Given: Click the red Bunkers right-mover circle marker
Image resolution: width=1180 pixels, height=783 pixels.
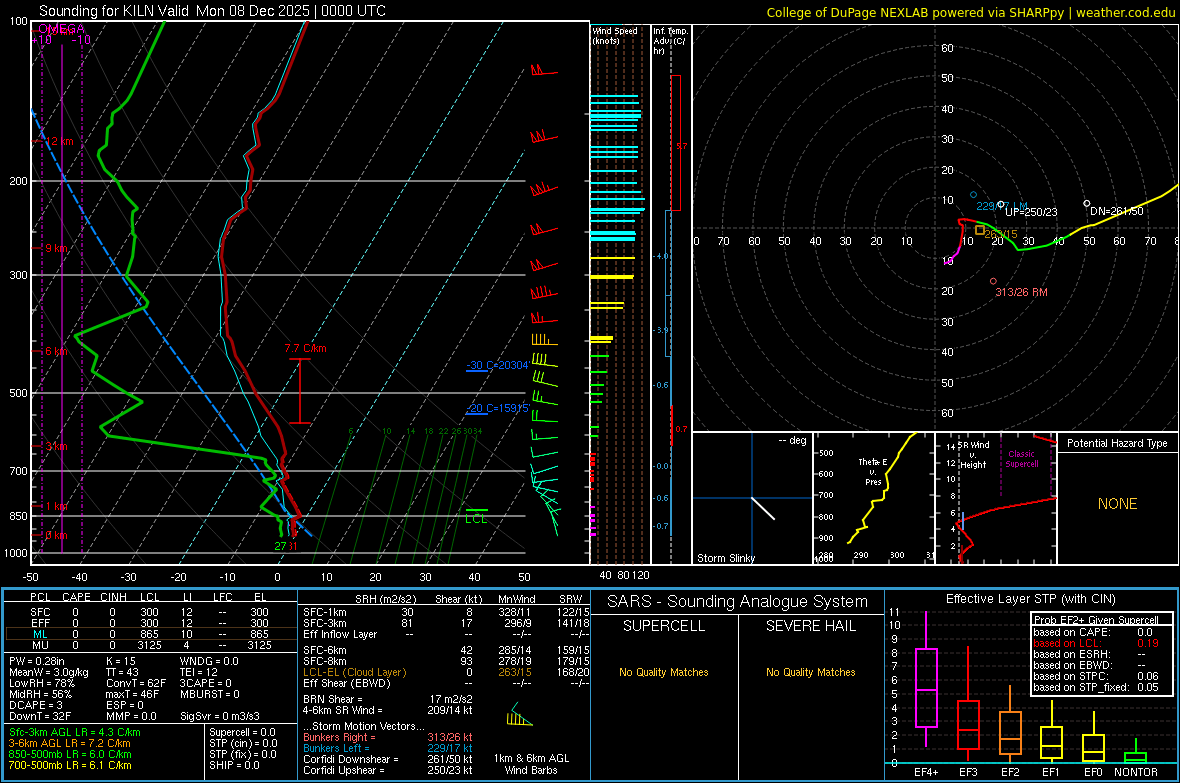Looking at the screenshot, I should point(993,281).
